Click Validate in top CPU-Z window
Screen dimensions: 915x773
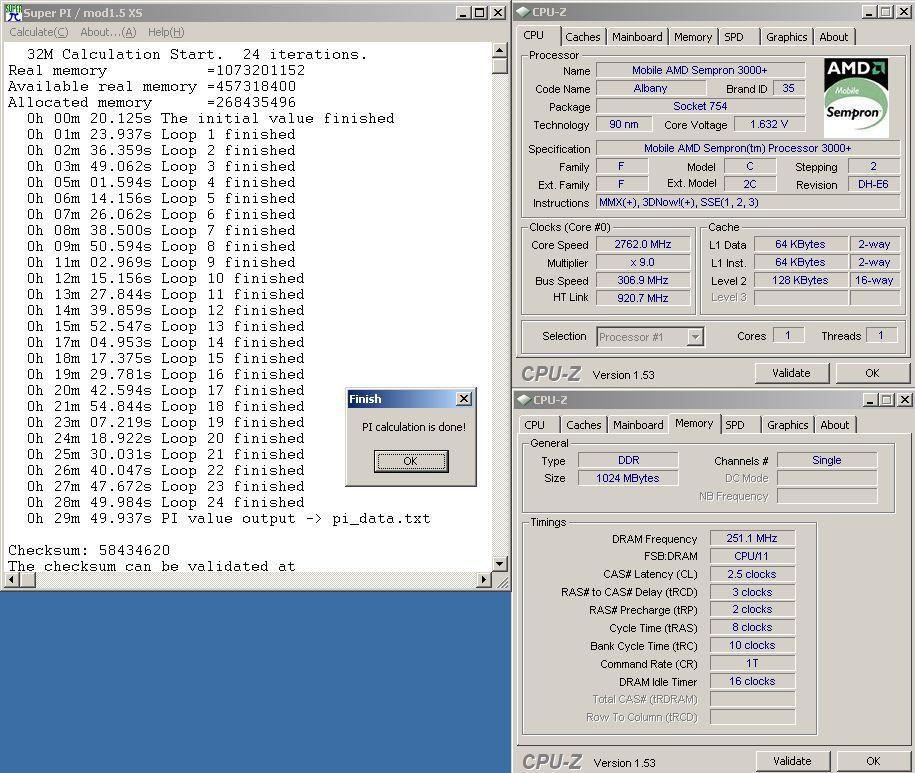coord(791,373)
